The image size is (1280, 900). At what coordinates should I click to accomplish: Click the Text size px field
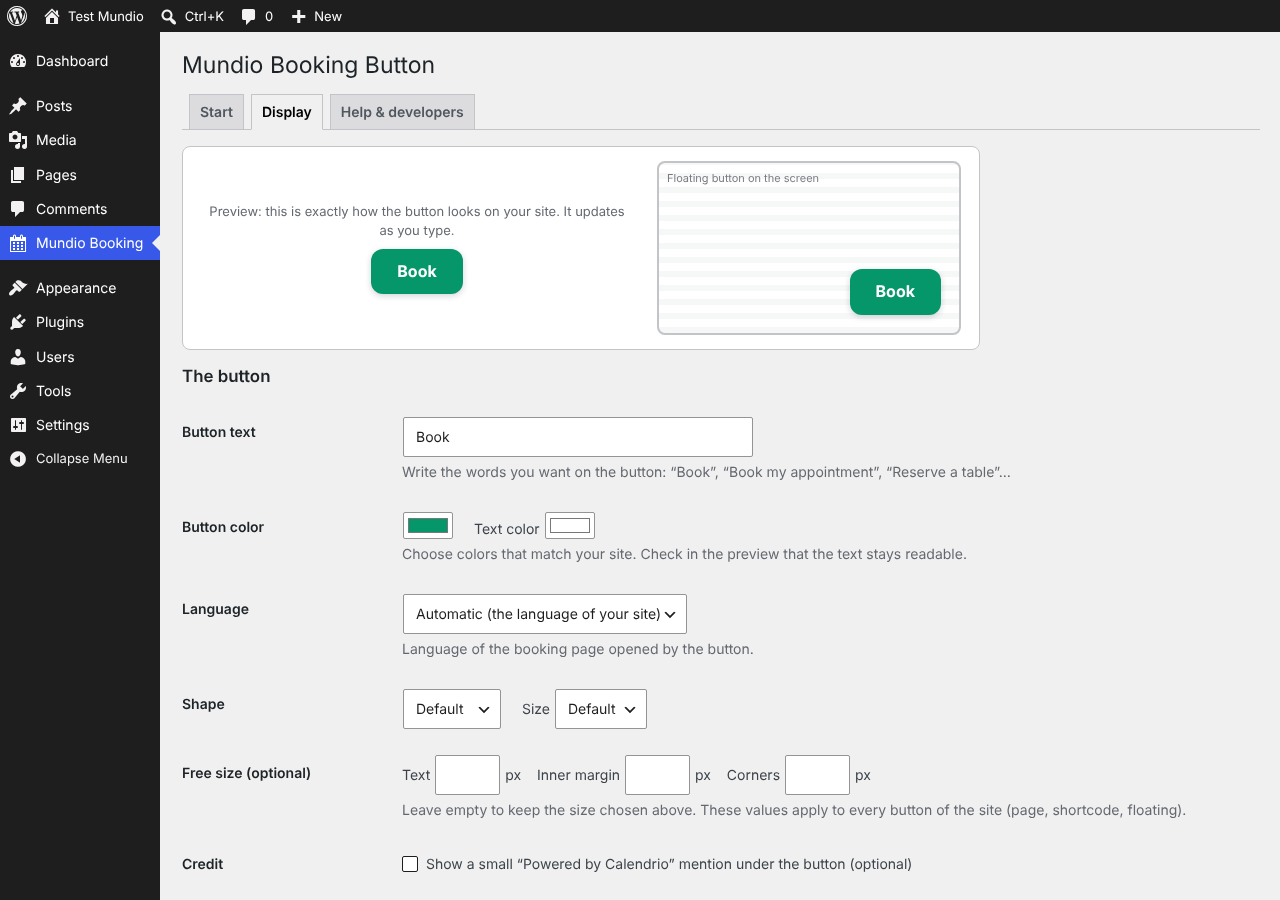pyautogui.click(x=468, y=775)
